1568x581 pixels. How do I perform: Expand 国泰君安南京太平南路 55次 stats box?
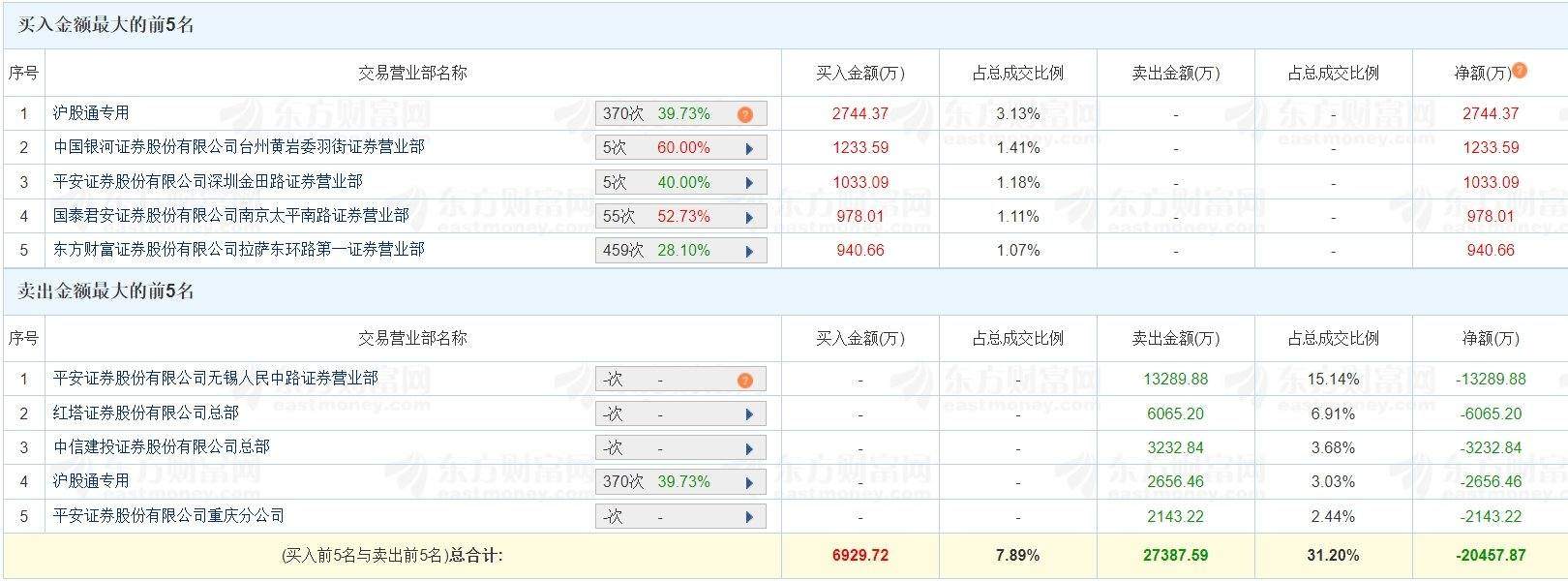click(x=680, y=217)
